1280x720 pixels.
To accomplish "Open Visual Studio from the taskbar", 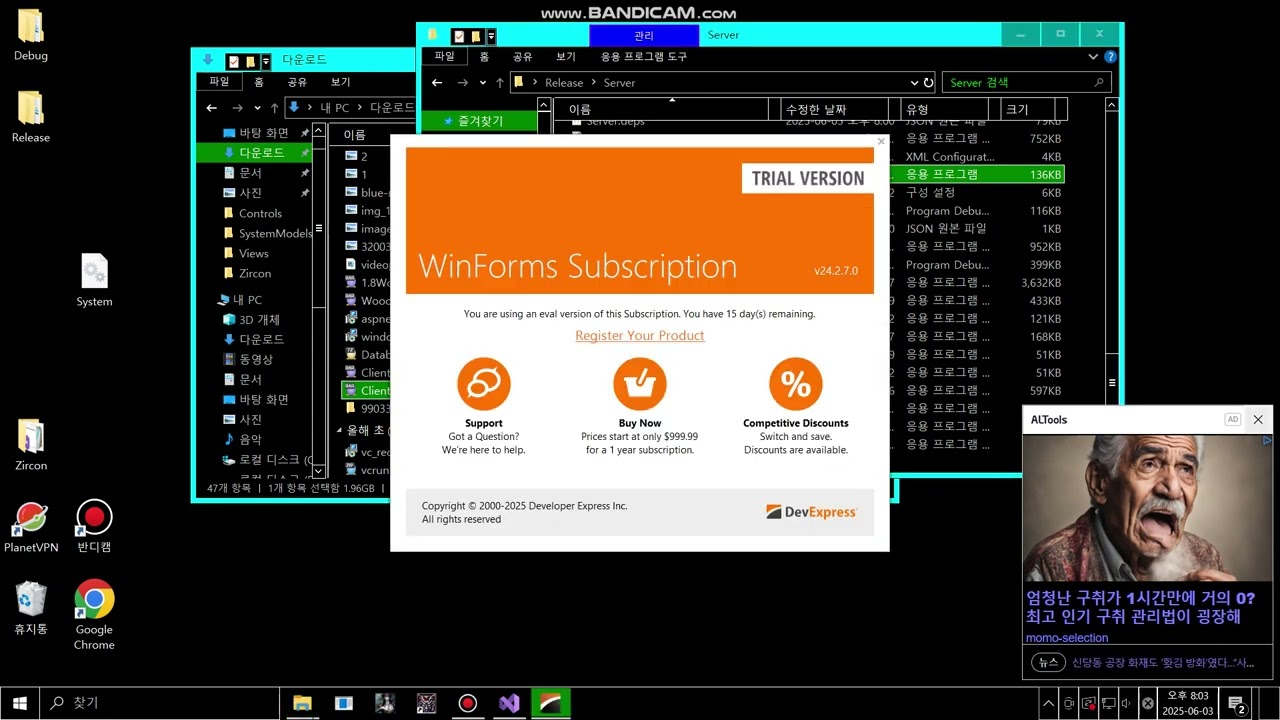I will [x=509, y=703].
